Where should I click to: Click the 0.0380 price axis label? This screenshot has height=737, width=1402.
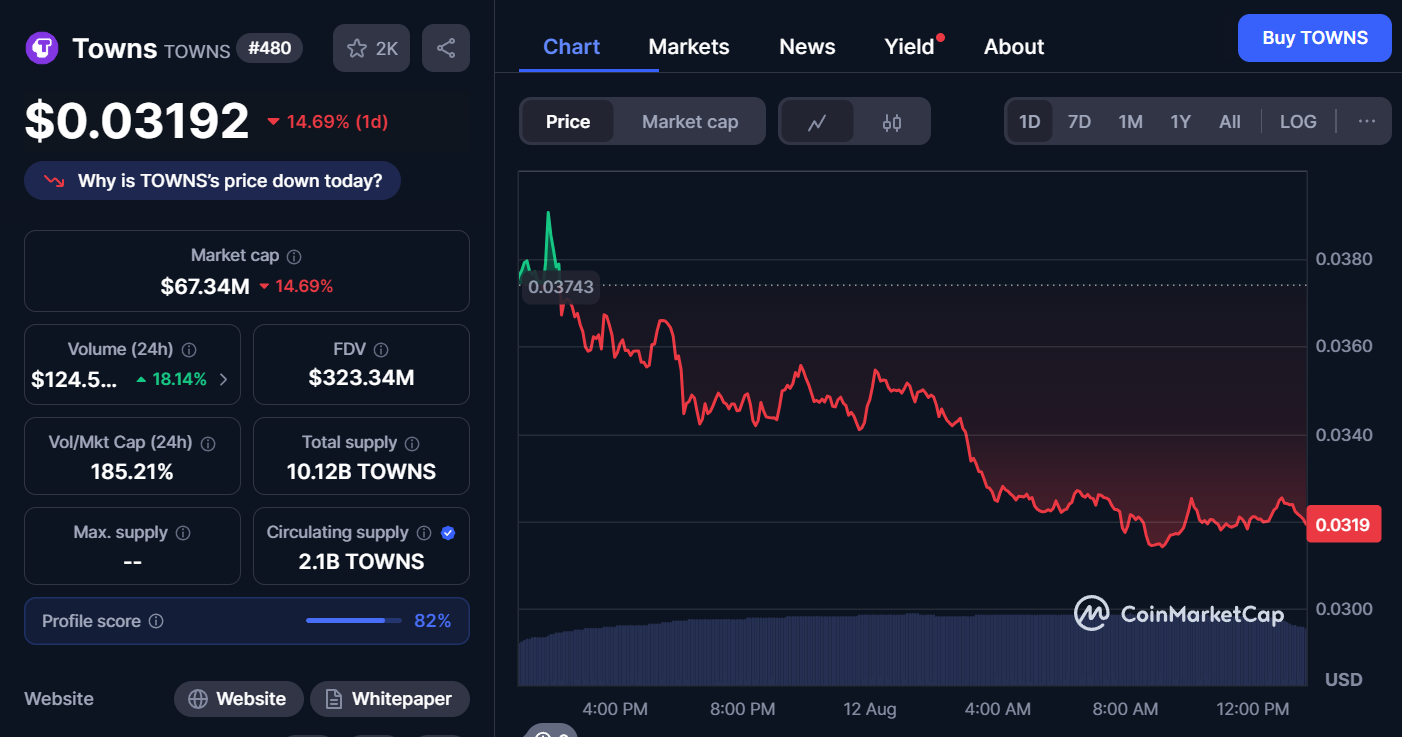pyautogui.click(x=1344, y=259)
